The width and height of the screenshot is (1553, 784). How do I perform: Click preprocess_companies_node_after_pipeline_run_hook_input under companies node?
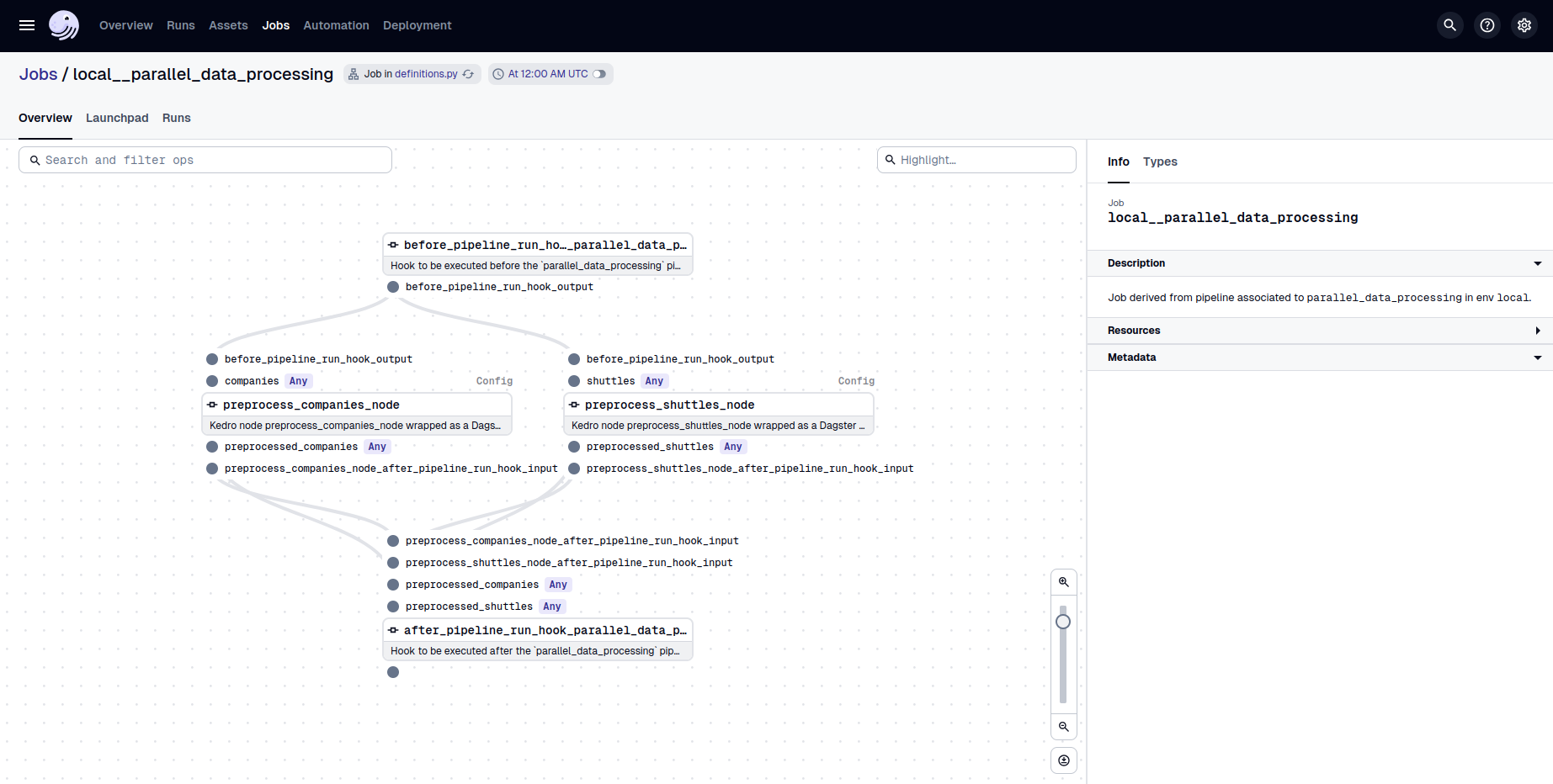391,469
